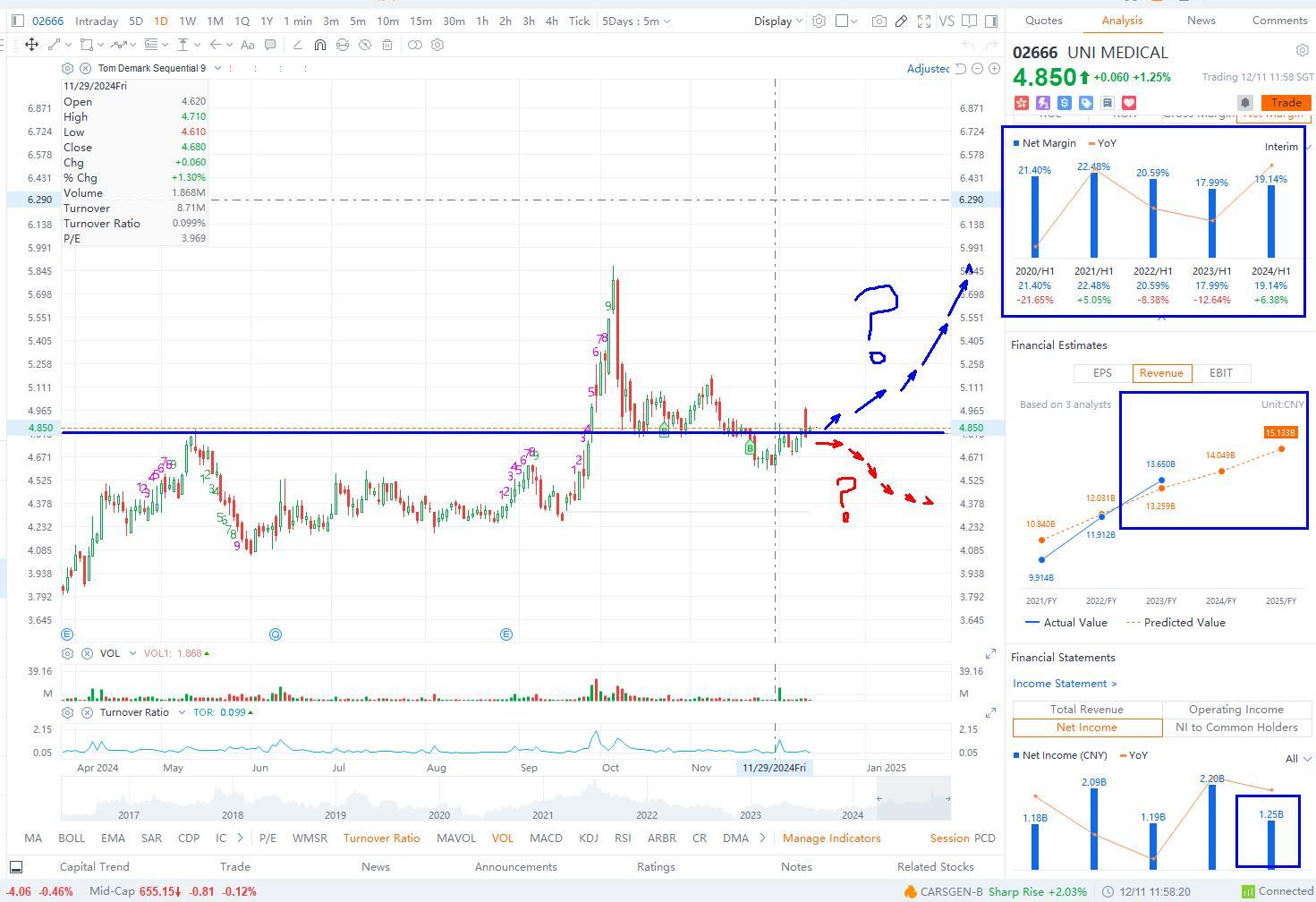Click the price alert bell icon
1316x902 pixels.
[1244, 103]
